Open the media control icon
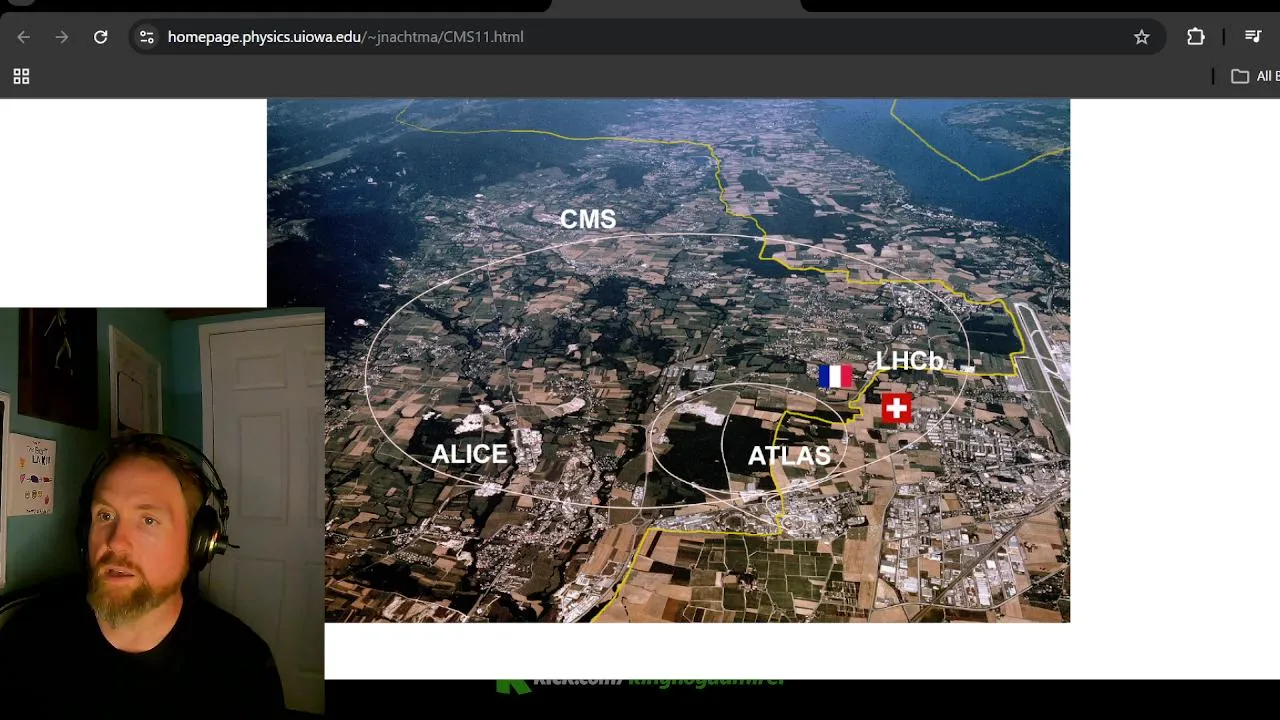 click(1253, 37)
